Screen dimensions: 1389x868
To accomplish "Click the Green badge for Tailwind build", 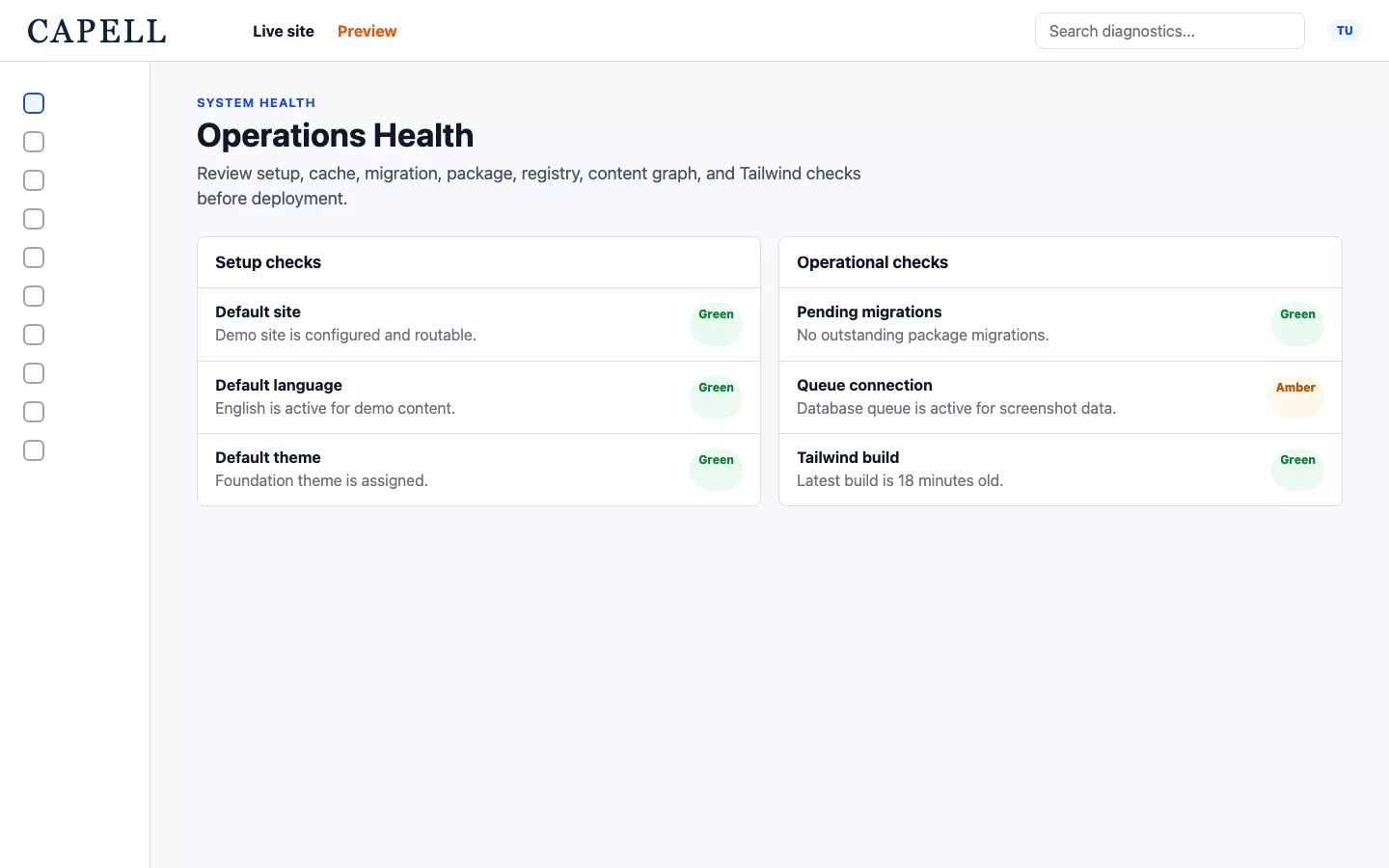I will (x=1297, y=470).
